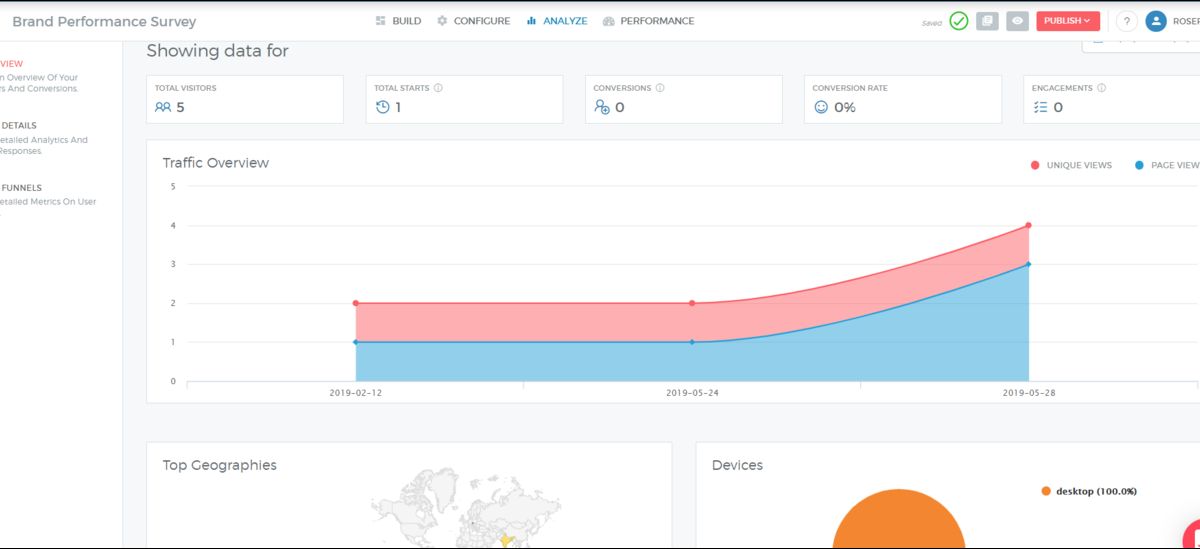Click the info icon beside Conversions
1200x549 pixels.
[660, 88]
